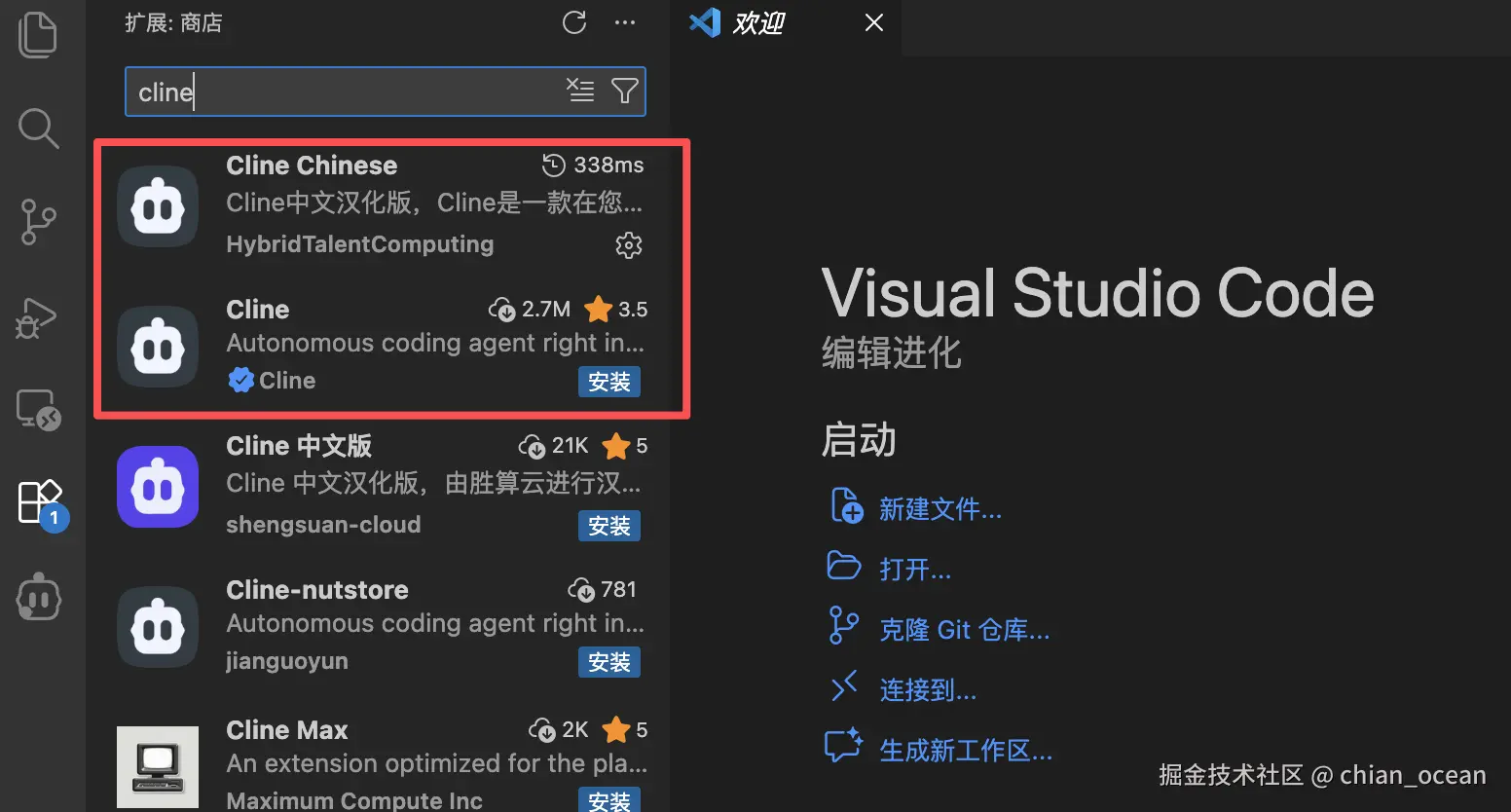Click the Cline Max 5 star rating

625,730
